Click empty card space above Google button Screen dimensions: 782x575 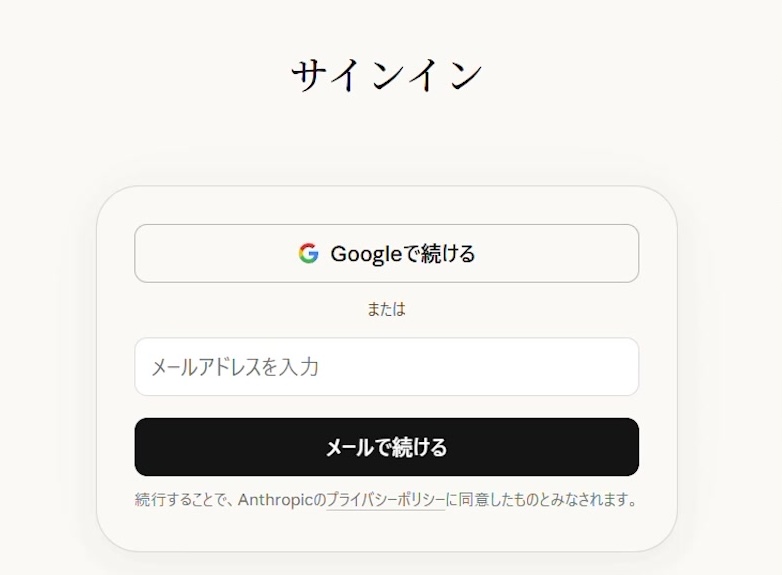pyautogui.click(x=386, y=206)
